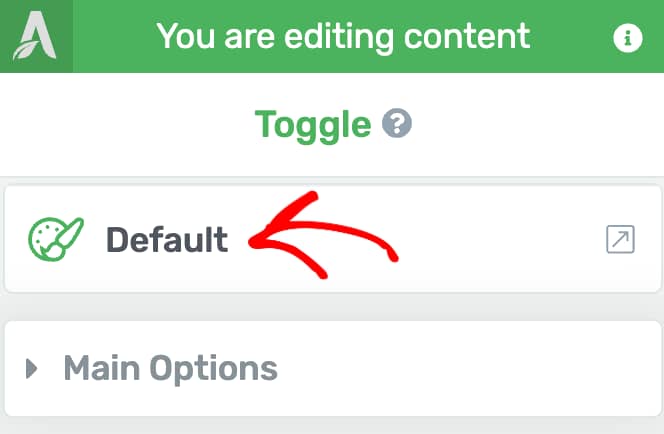Click the word "Options" in Main Options

coord(213,370)
